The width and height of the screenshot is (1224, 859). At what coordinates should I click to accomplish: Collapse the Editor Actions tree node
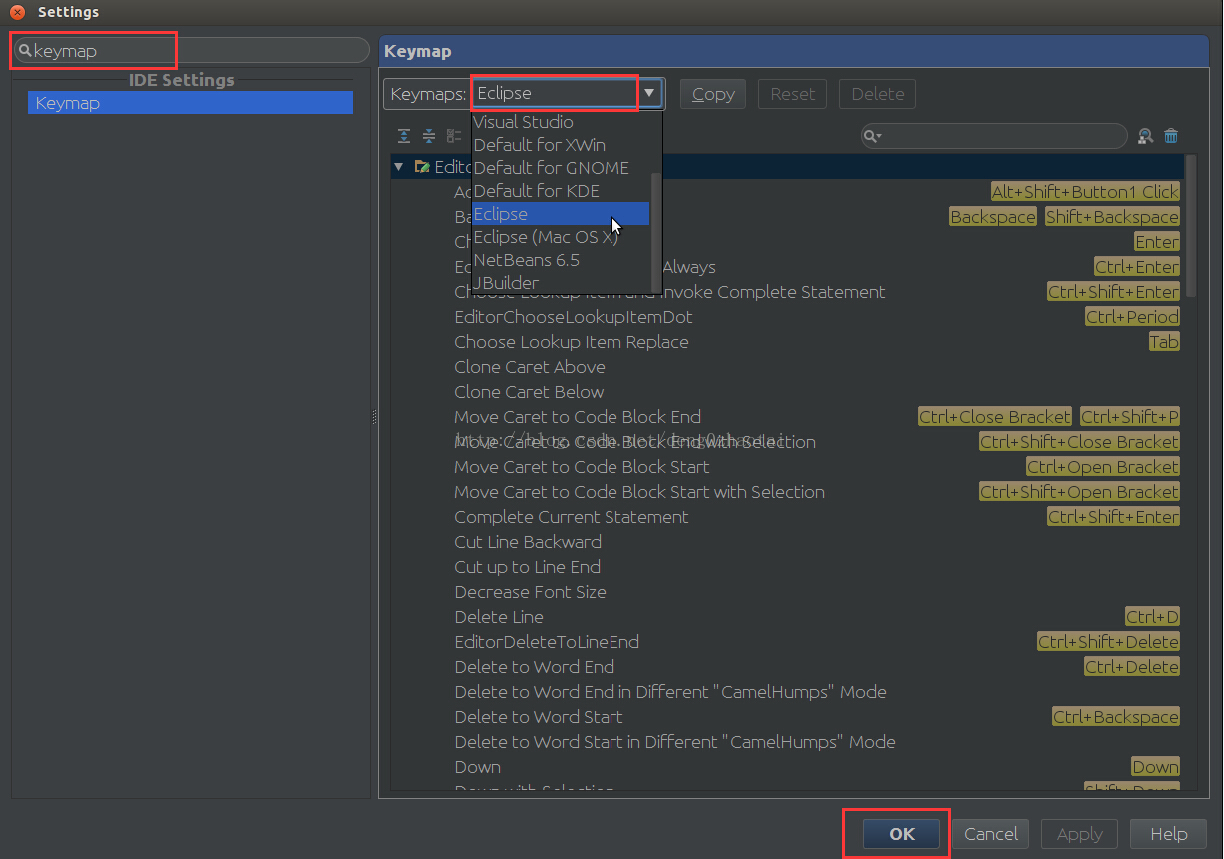coord(399,167)
